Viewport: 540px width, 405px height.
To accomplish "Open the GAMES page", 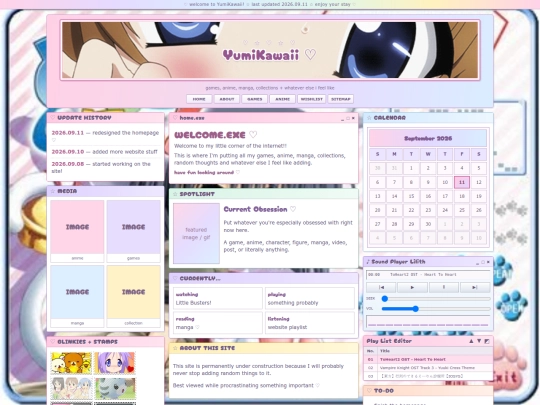I will 255,99.
